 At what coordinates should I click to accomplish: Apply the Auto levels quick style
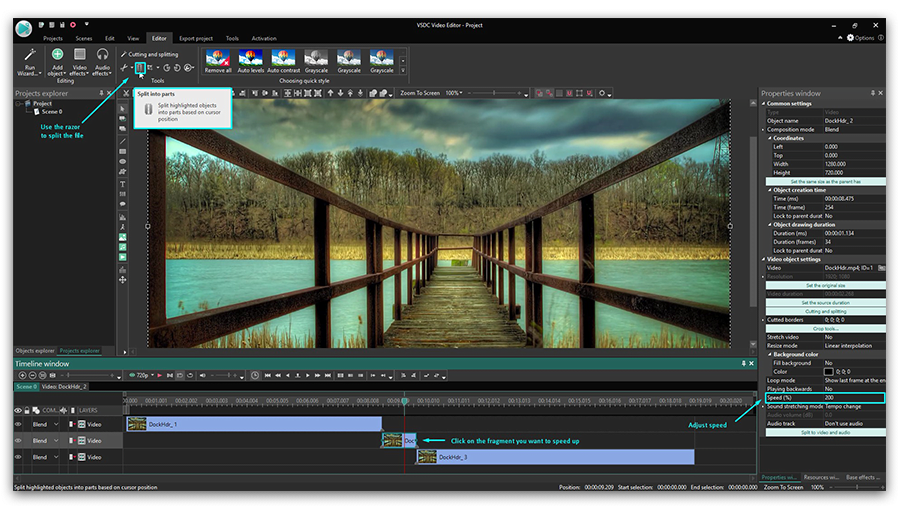click(251, 61)
